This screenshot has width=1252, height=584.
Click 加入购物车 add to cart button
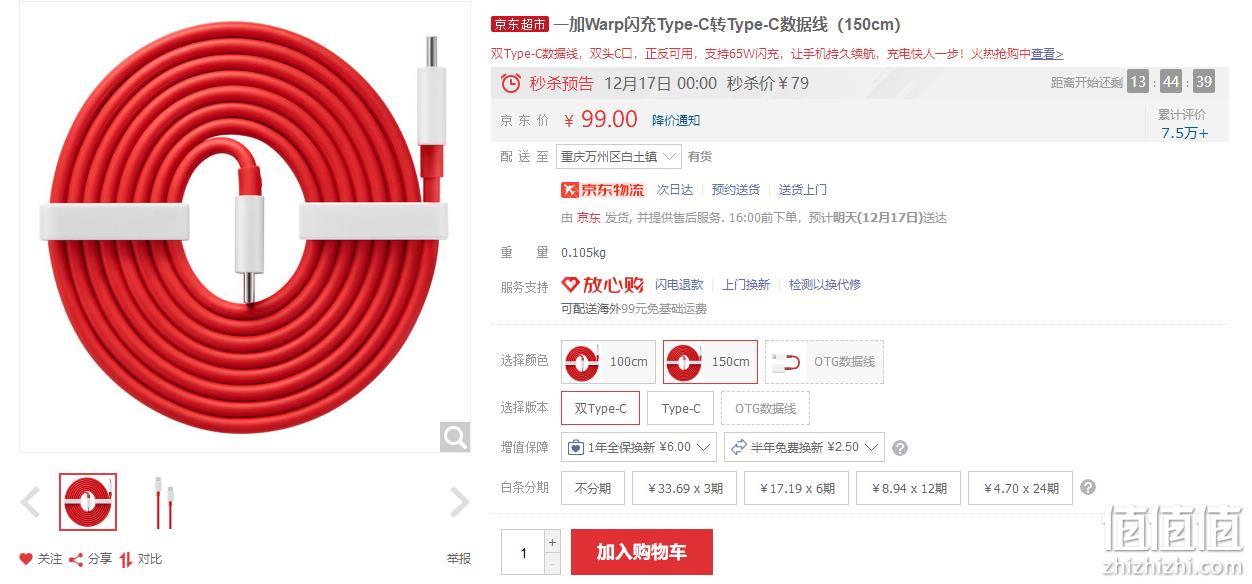642,552
